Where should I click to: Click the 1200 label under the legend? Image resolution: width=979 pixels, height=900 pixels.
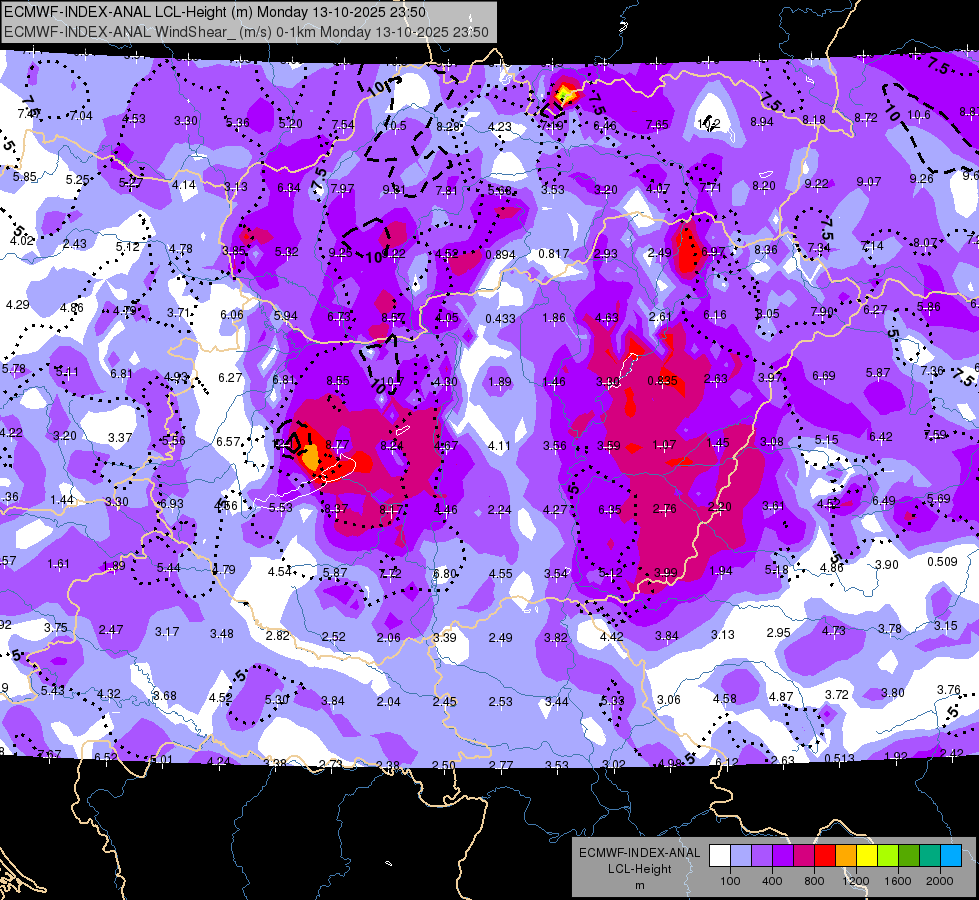click(856, 880)
